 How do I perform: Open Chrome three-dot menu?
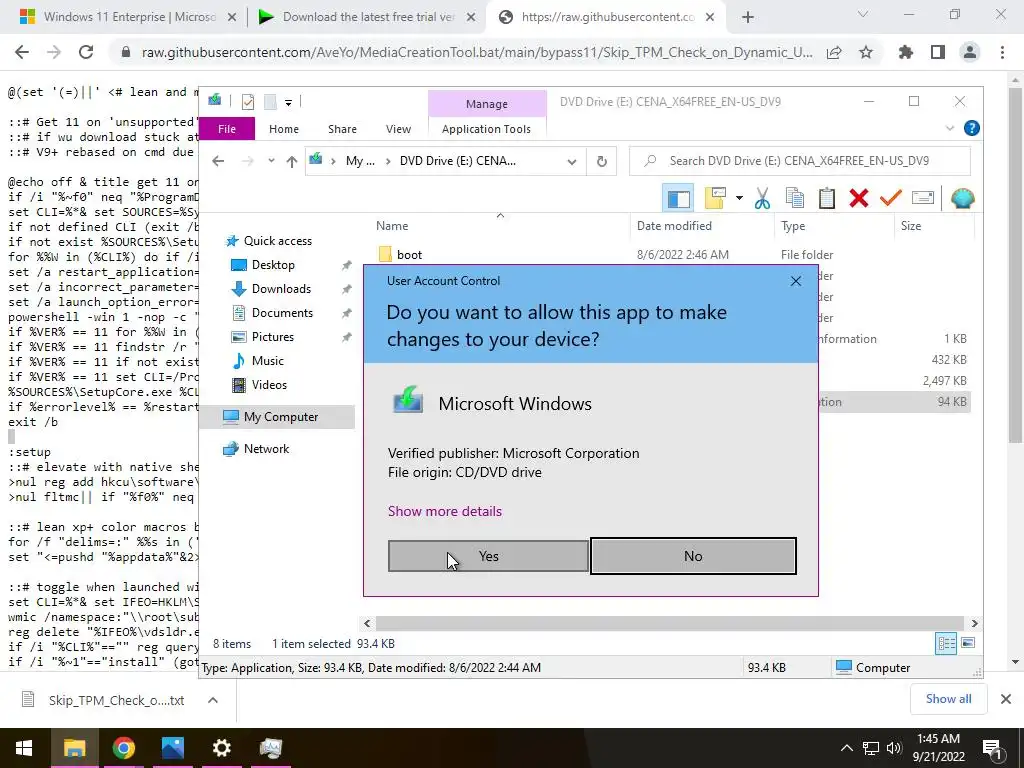pos(1002,52)
